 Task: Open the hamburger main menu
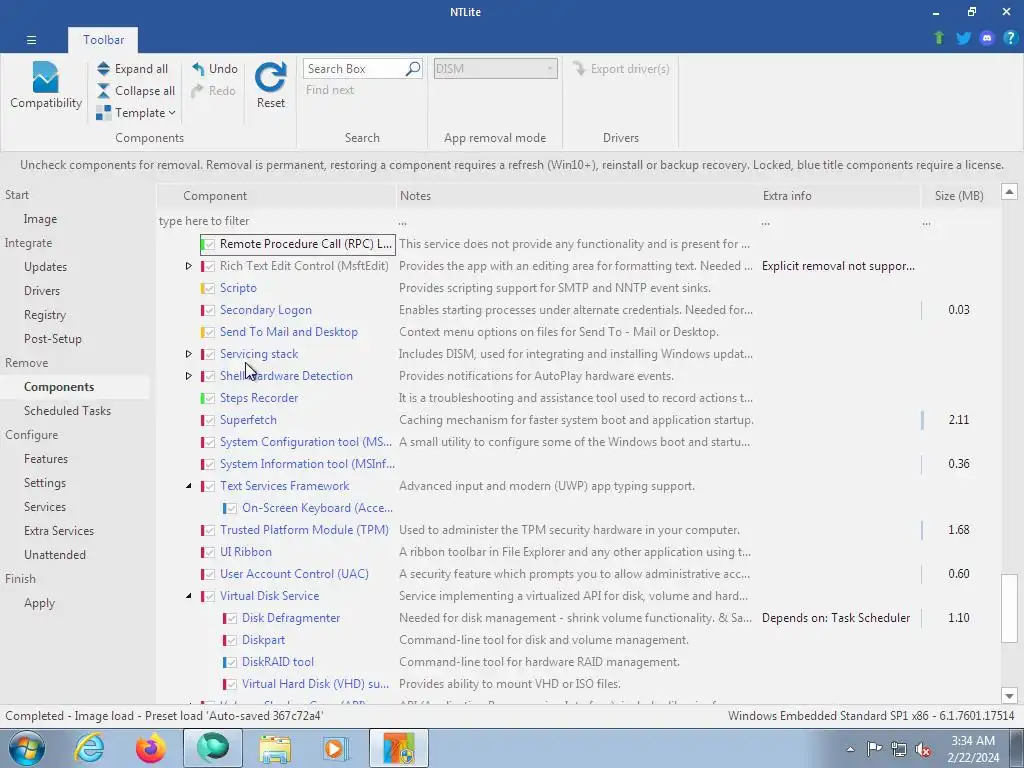(31, 40)
